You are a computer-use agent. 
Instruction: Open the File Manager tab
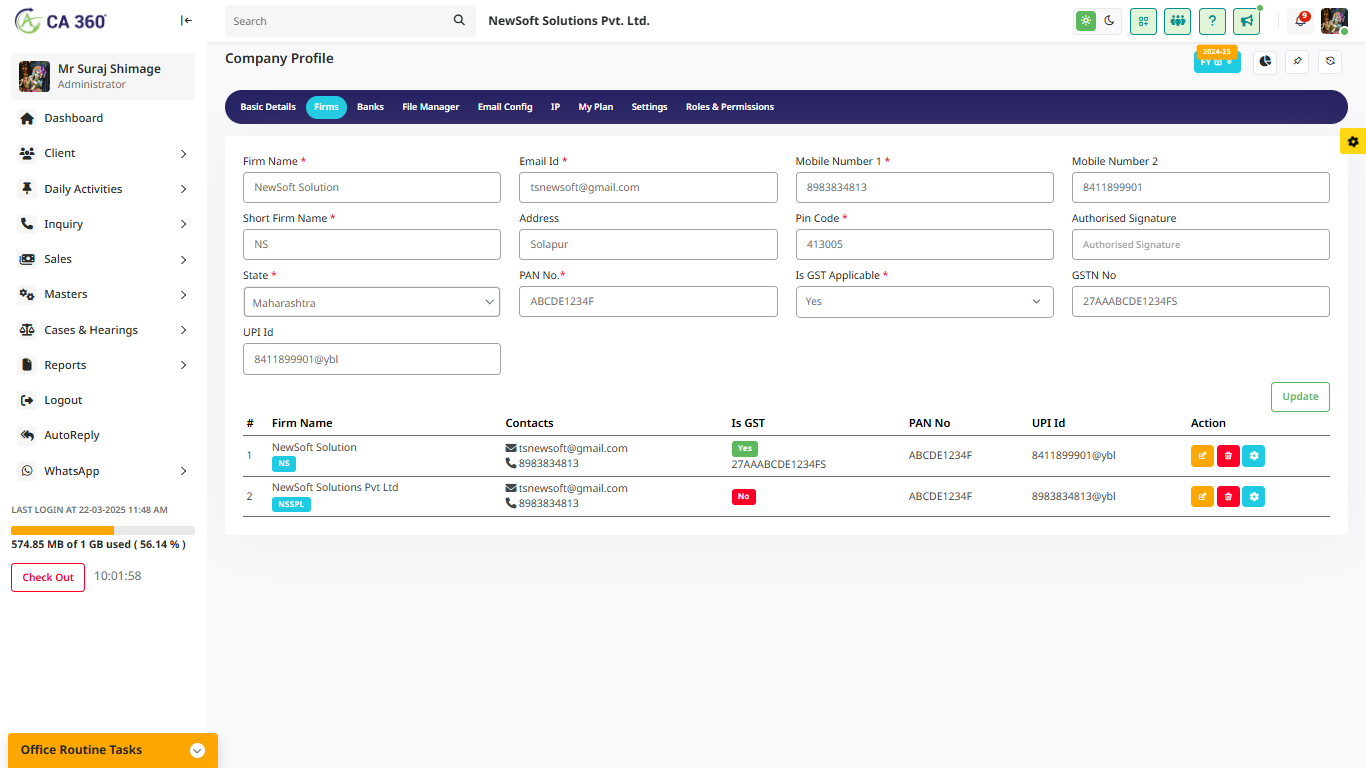click(431, 107)
